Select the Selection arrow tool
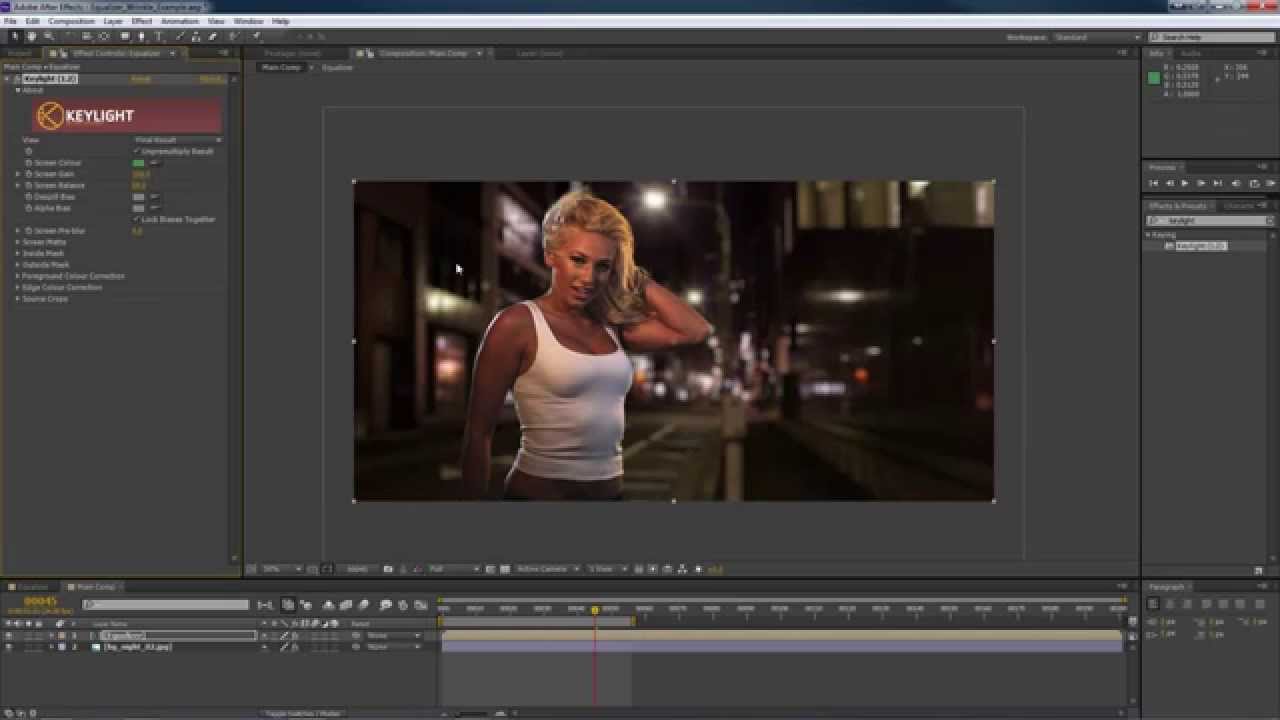Viewport: 1280px width, 720px height. 15,36
